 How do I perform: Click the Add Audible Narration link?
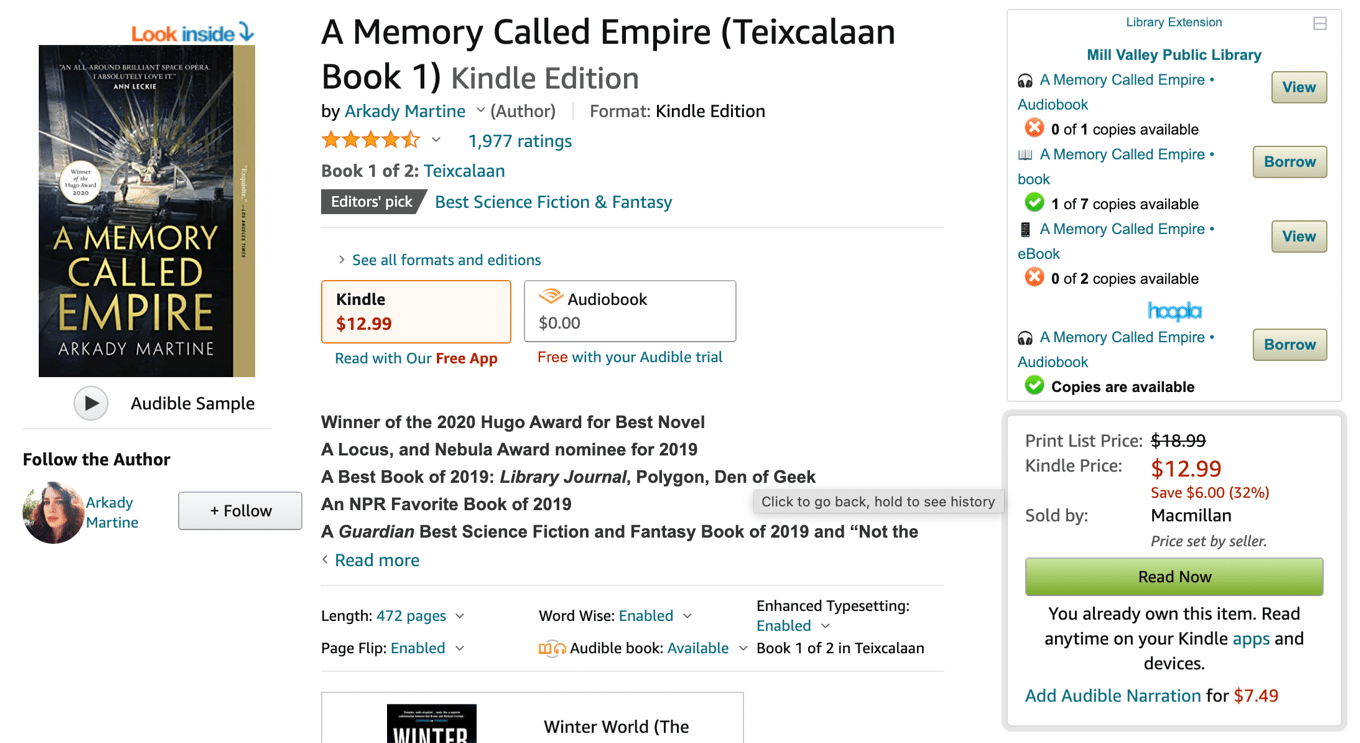1113,696
